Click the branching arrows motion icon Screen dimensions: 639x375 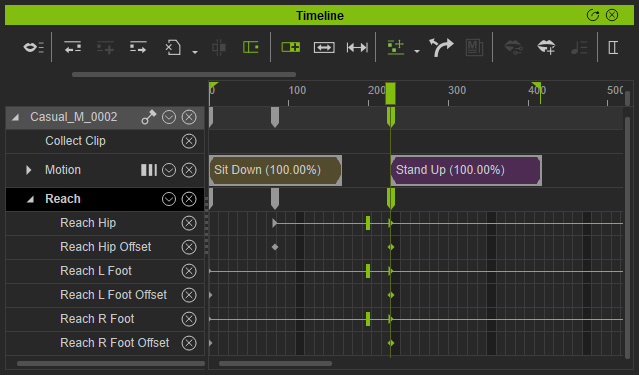pos(441,47)
